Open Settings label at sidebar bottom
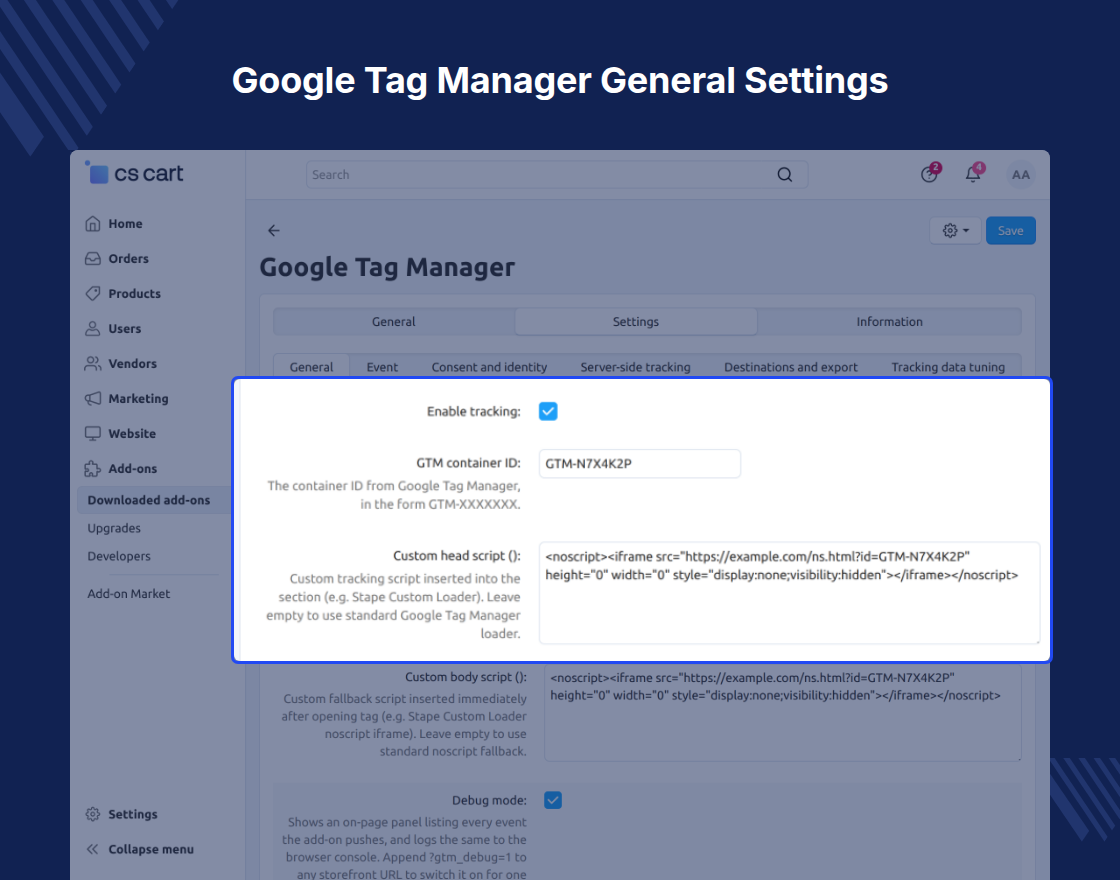The width and height of the screenshot is (1120, 880). pos(133,814)
